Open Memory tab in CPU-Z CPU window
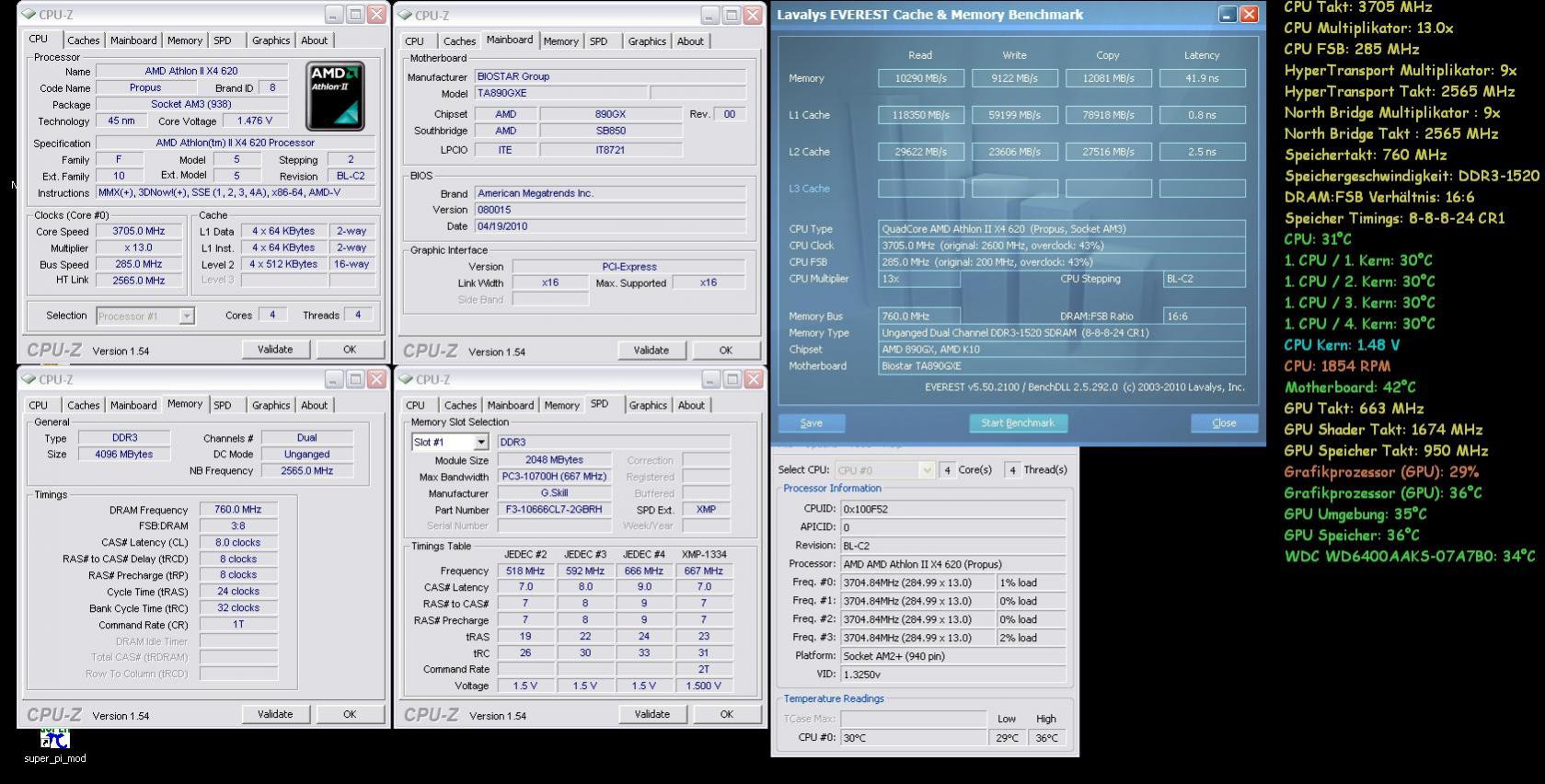The width and height of the screenshot is (1545, 784). [x=185, y=40]
